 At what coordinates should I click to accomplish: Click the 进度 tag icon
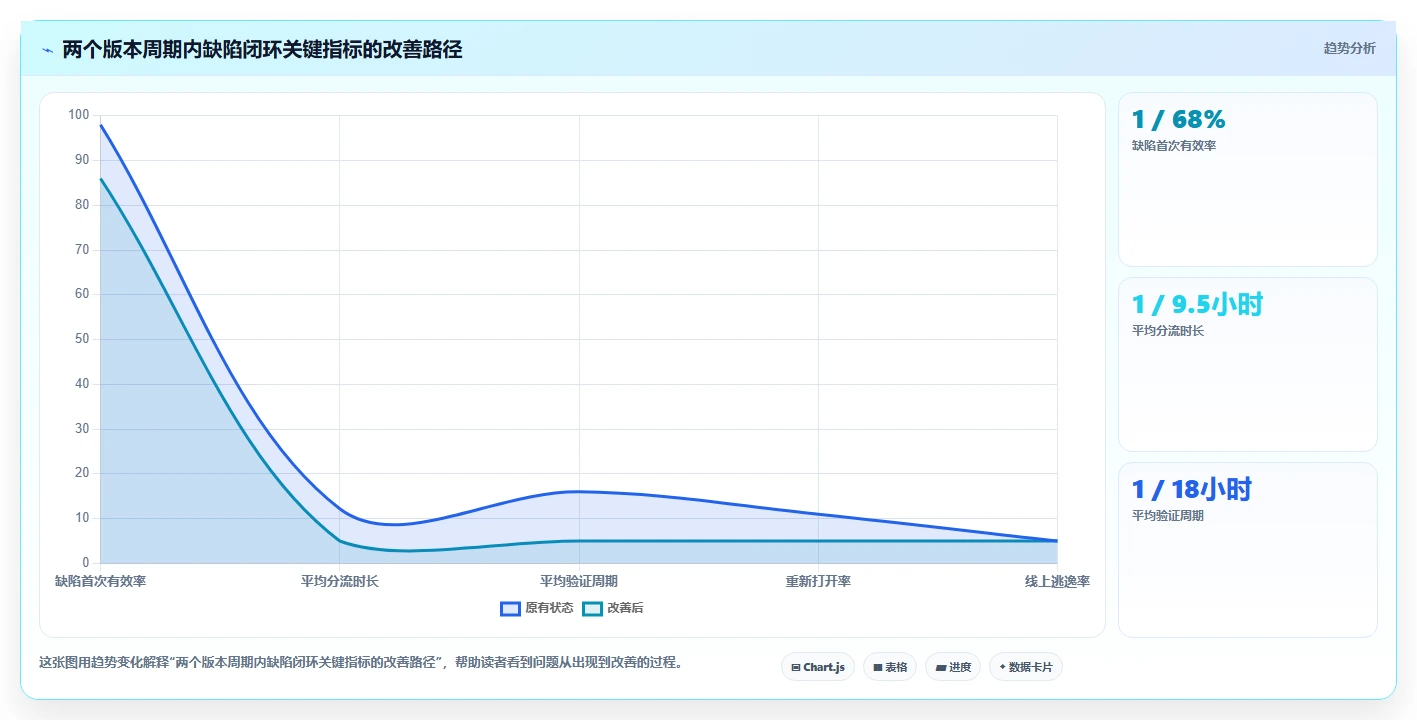pos(941,667)
